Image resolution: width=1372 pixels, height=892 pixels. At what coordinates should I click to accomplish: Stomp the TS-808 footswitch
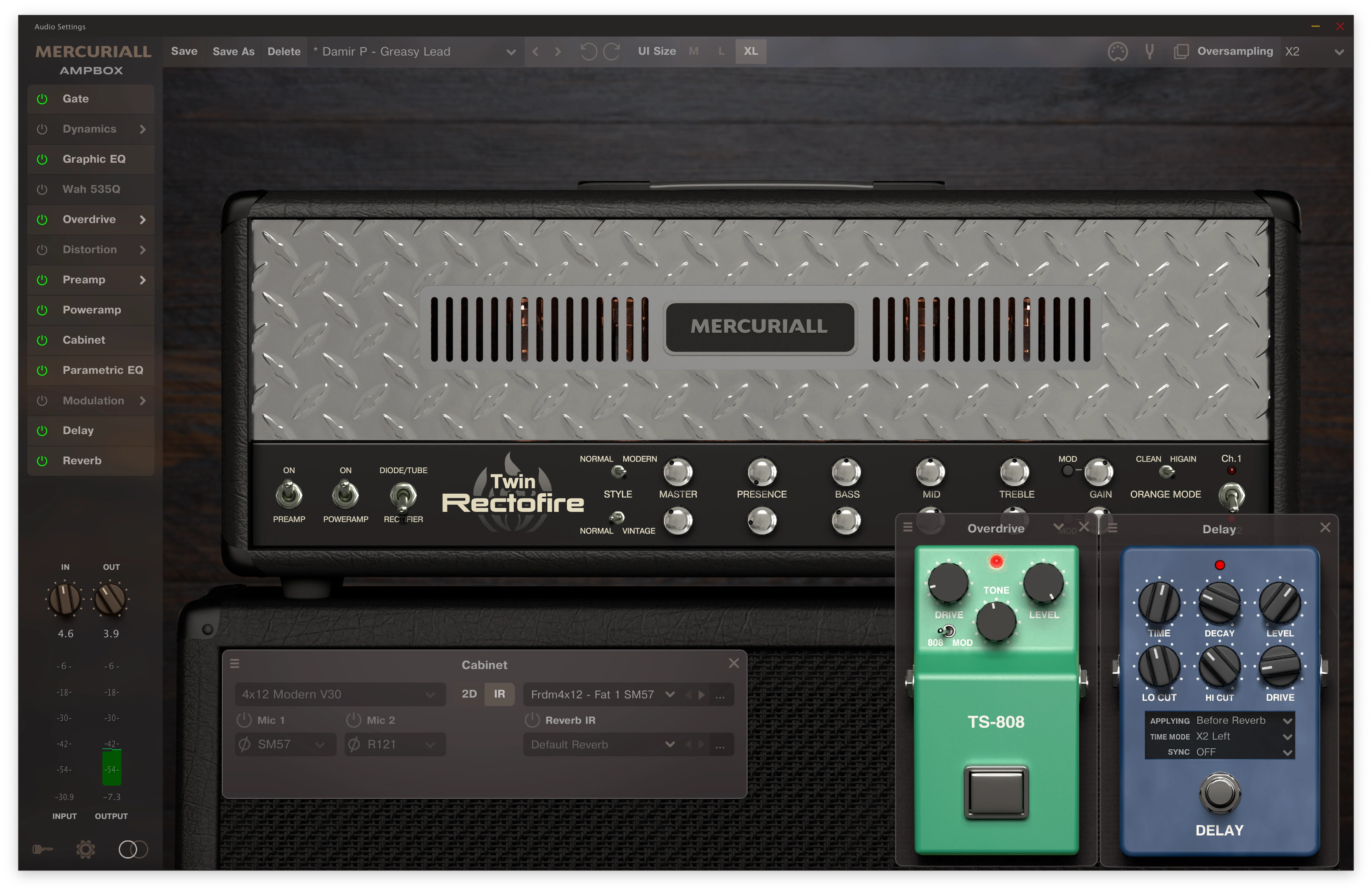pyautogui.click(x=996, y=792)
